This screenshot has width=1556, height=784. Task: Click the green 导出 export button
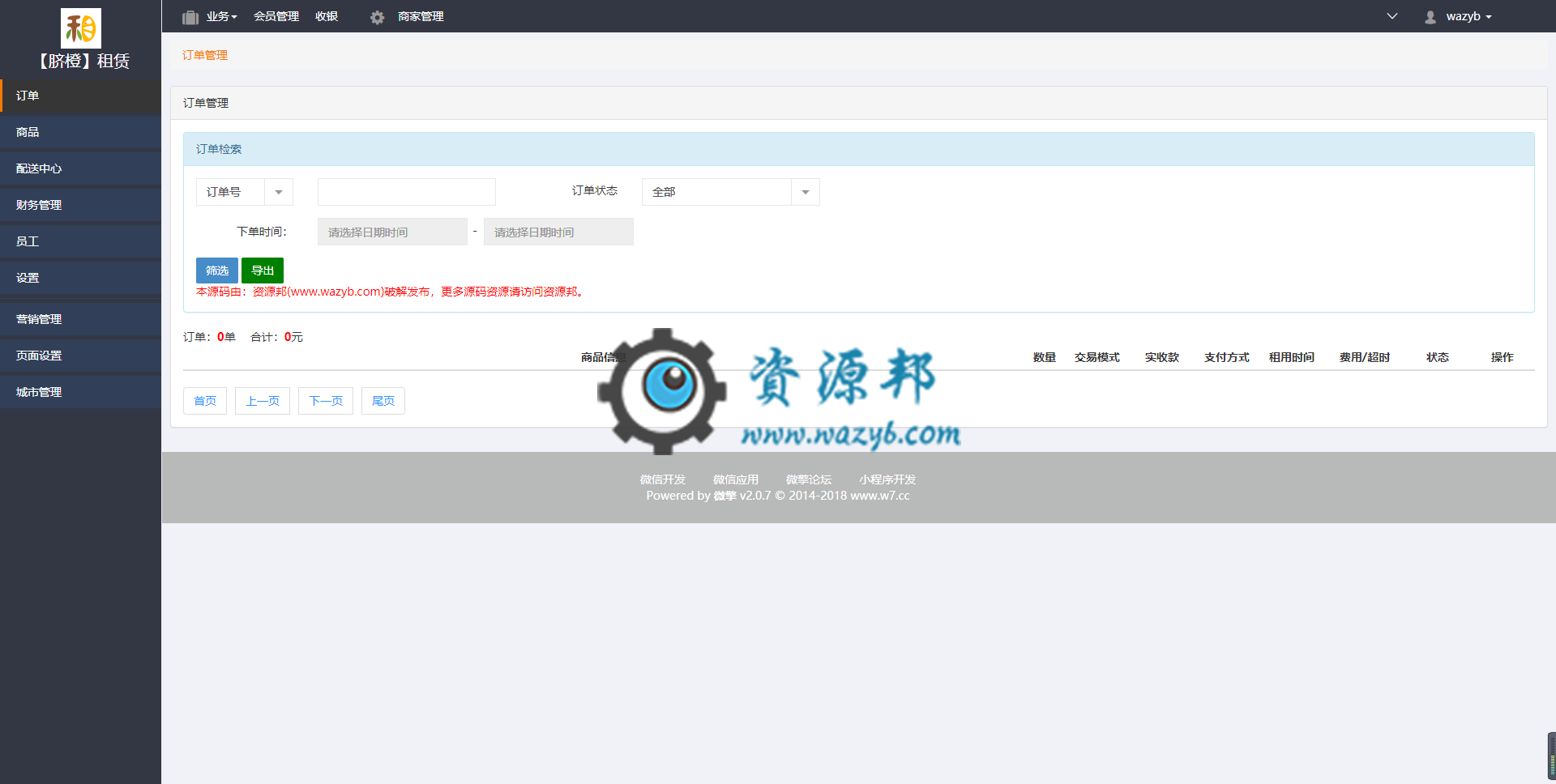pyautogui.click(x=263, y=271)
